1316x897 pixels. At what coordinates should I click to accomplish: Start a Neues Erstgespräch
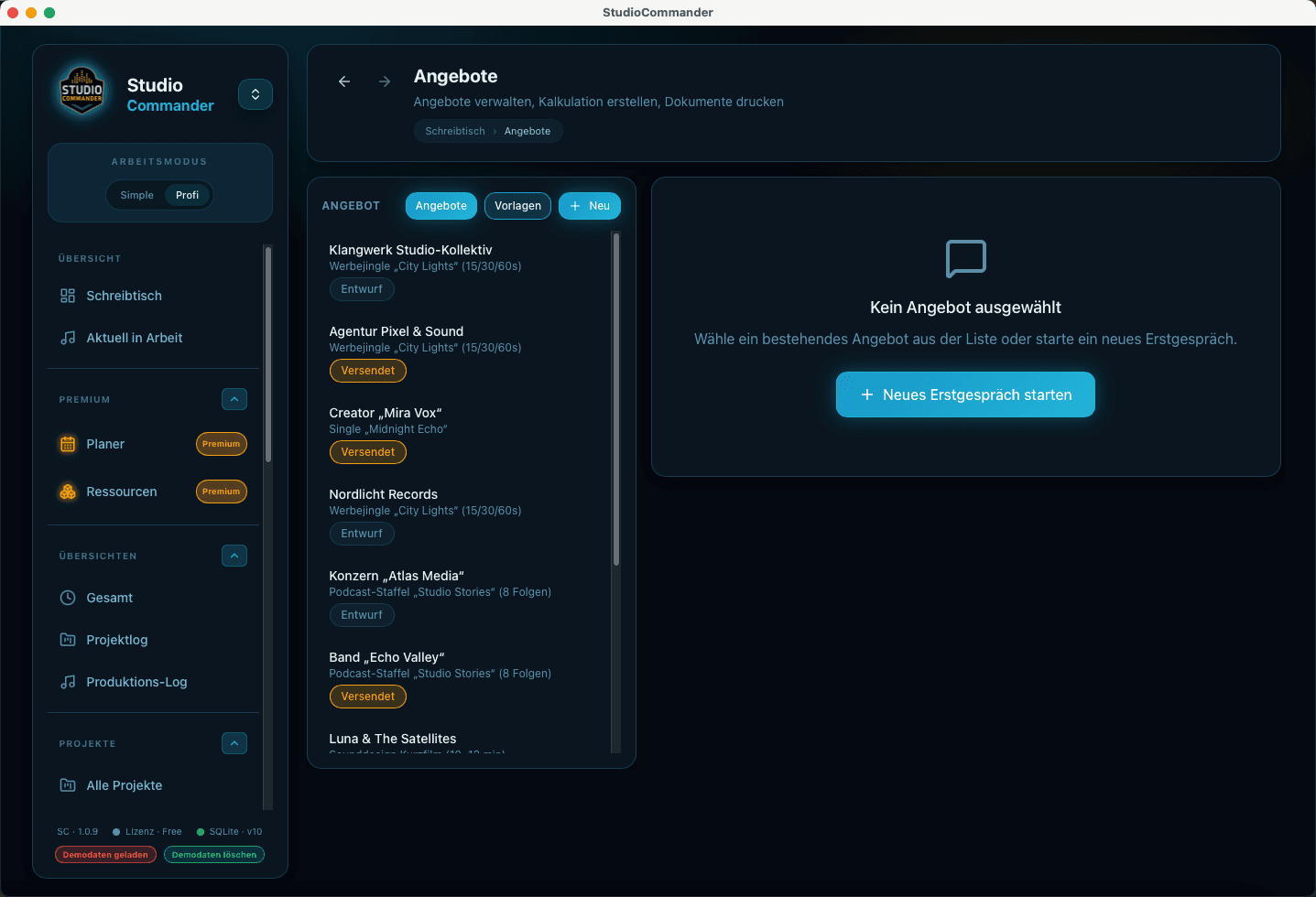pos(964,394)
